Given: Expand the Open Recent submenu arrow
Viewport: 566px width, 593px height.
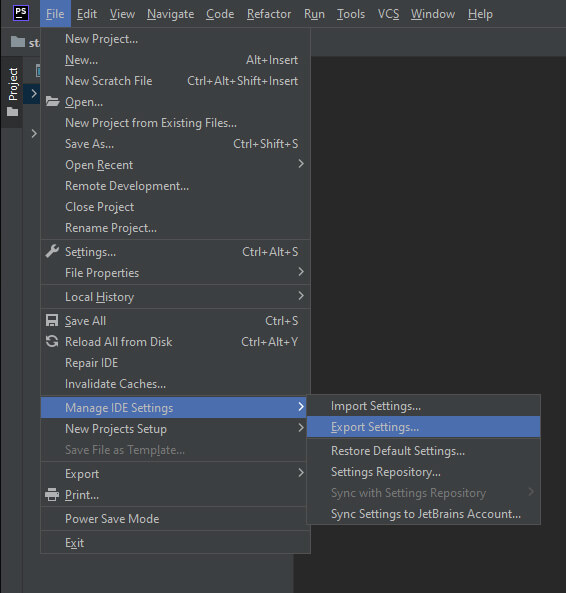Looking at the screenshot, I should (x=301, y=164).
